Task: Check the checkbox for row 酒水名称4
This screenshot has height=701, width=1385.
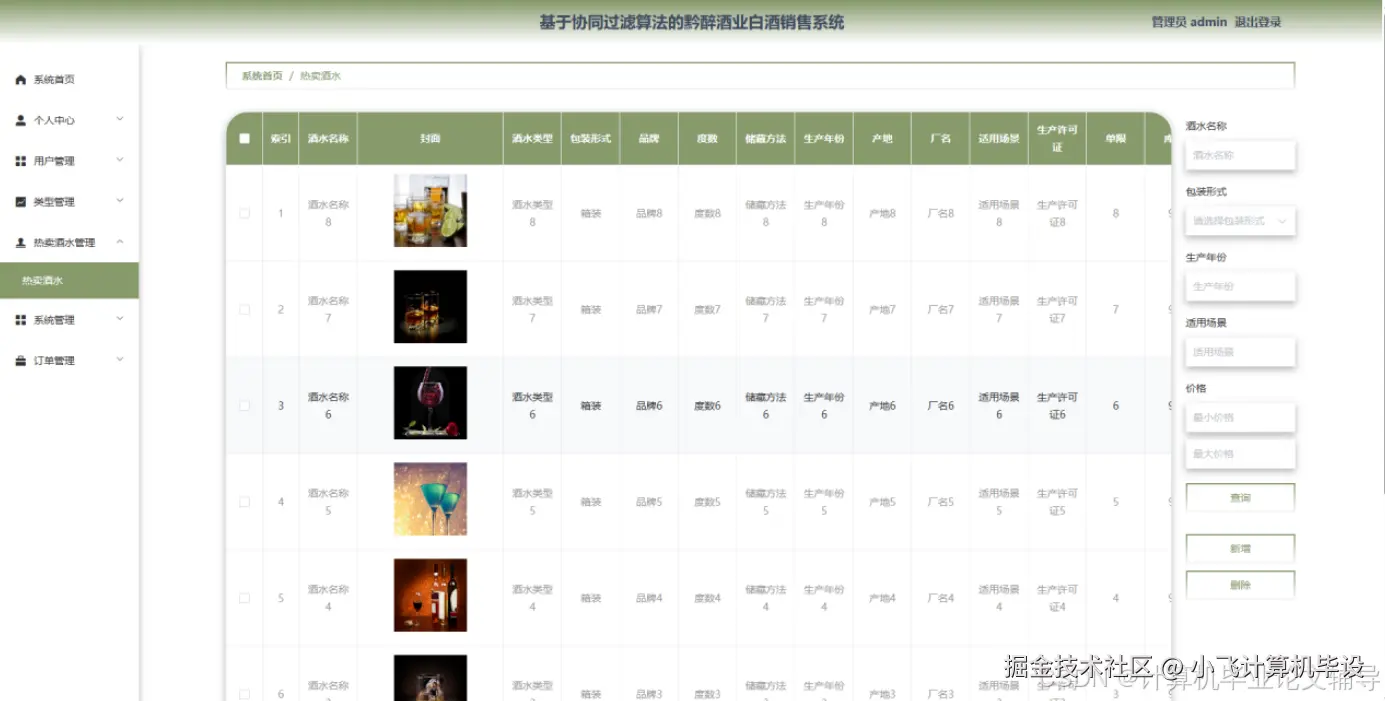Action: (x=245, y=598)
